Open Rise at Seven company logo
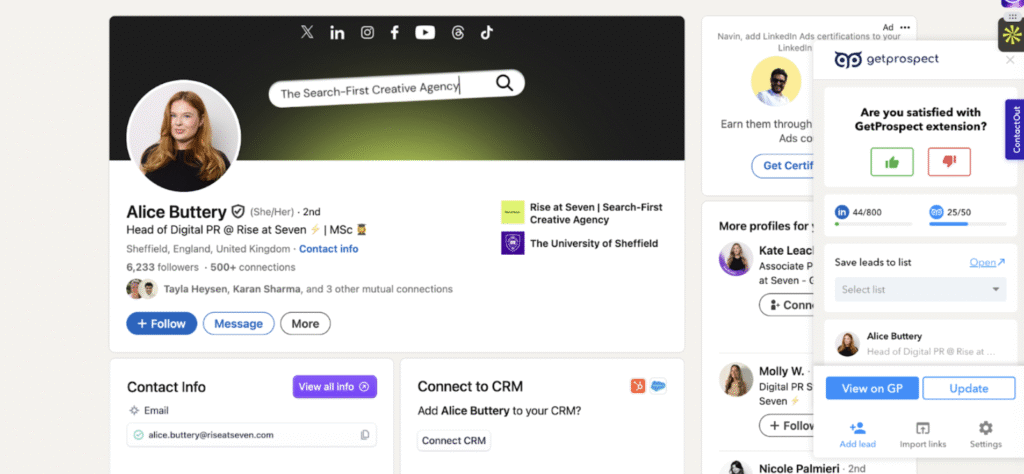 [x=513, y=212]
